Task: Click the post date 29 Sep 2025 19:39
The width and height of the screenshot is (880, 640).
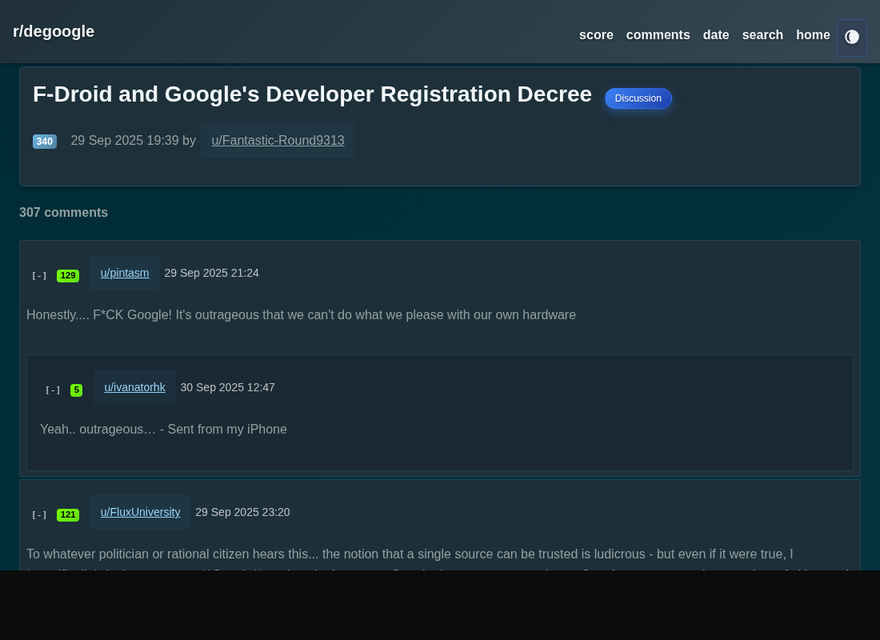Action: pyautogui.click(x=125, y=140)
